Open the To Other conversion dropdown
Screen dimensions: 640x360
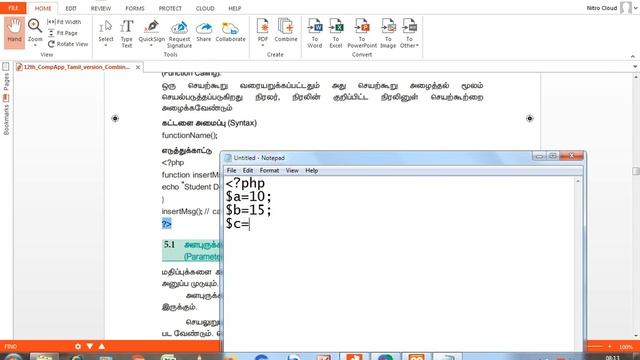coord(409,33)
